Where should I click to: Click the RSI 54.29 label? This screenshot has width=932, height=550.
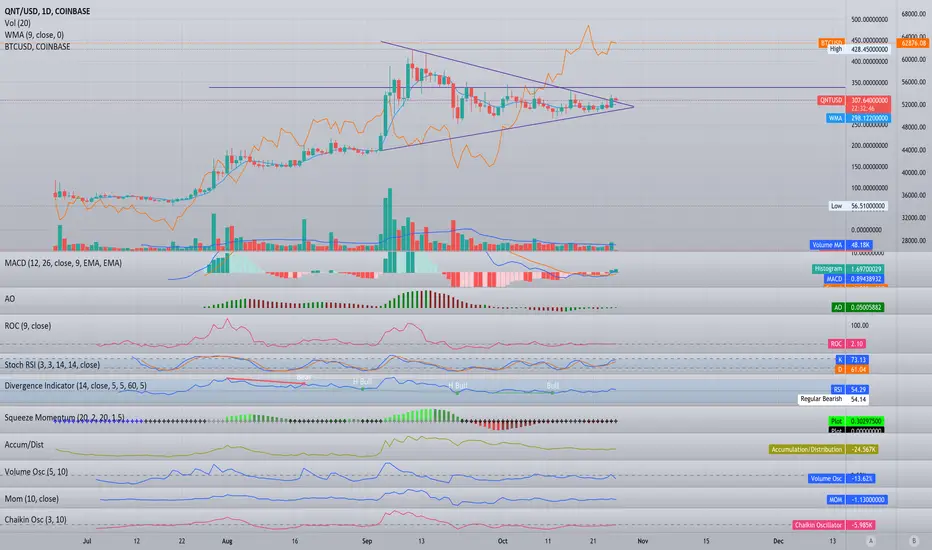click(850, 389)
